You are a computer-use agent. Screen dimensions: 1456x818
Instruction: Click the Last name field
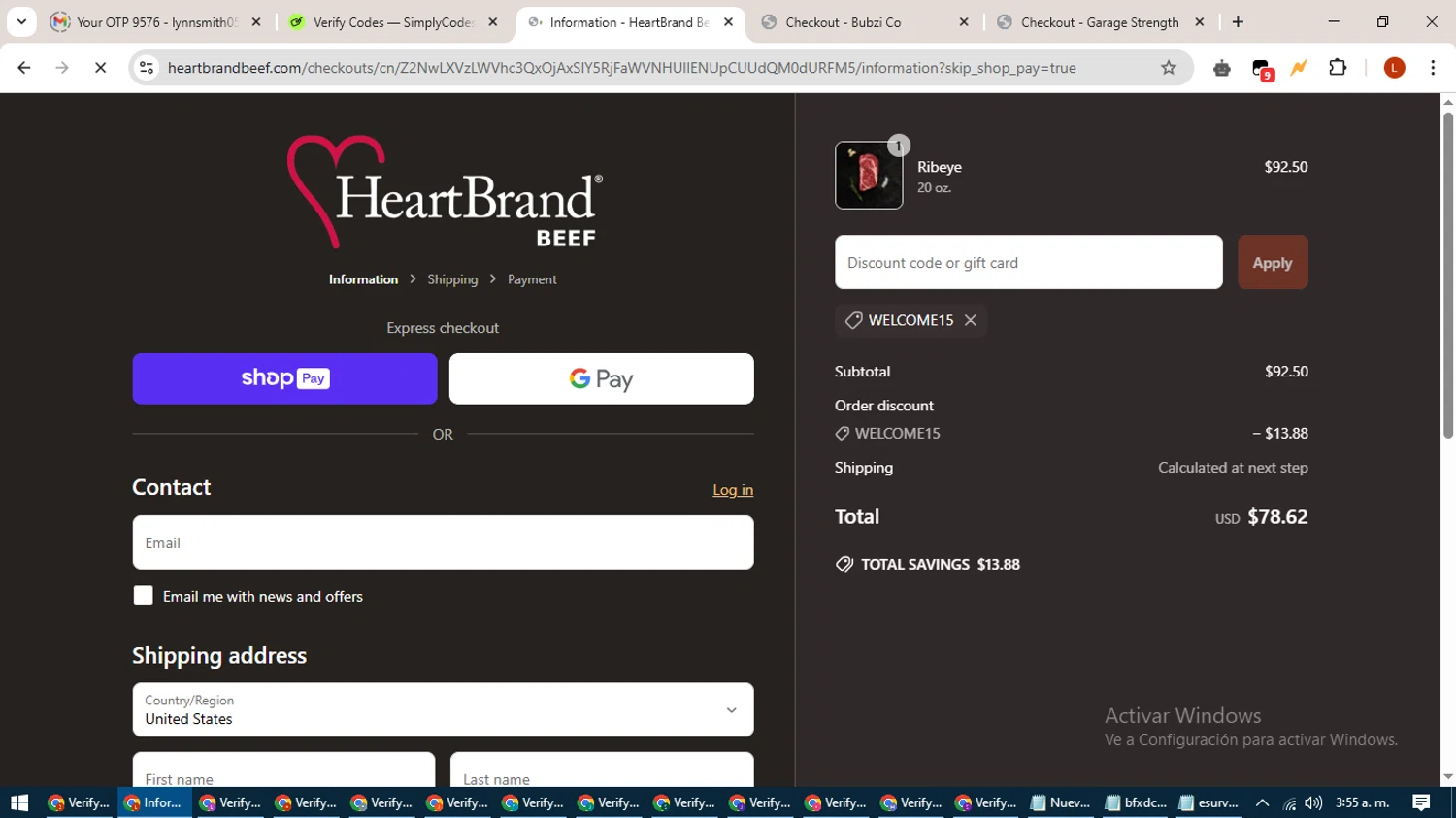tap(602, 770)
